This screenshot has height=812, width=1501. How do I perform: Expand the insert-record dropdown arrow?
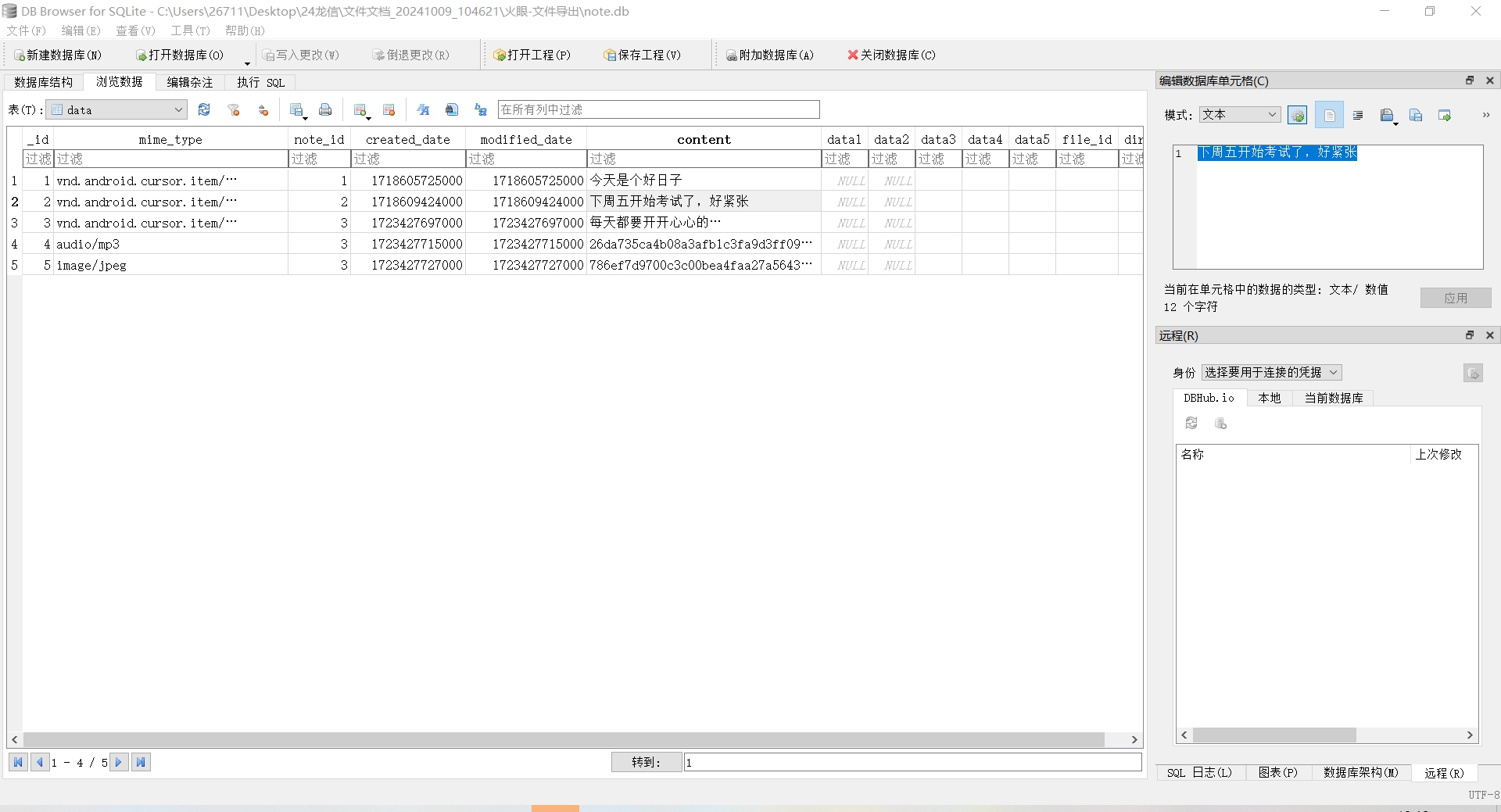click(368, 118)
